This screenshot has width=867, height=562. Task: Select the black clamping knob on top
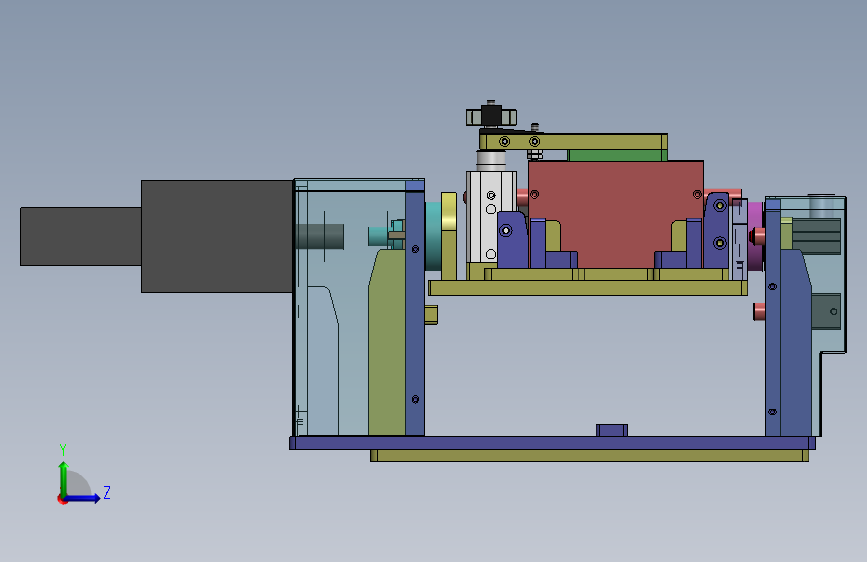[x=491, y=115]
